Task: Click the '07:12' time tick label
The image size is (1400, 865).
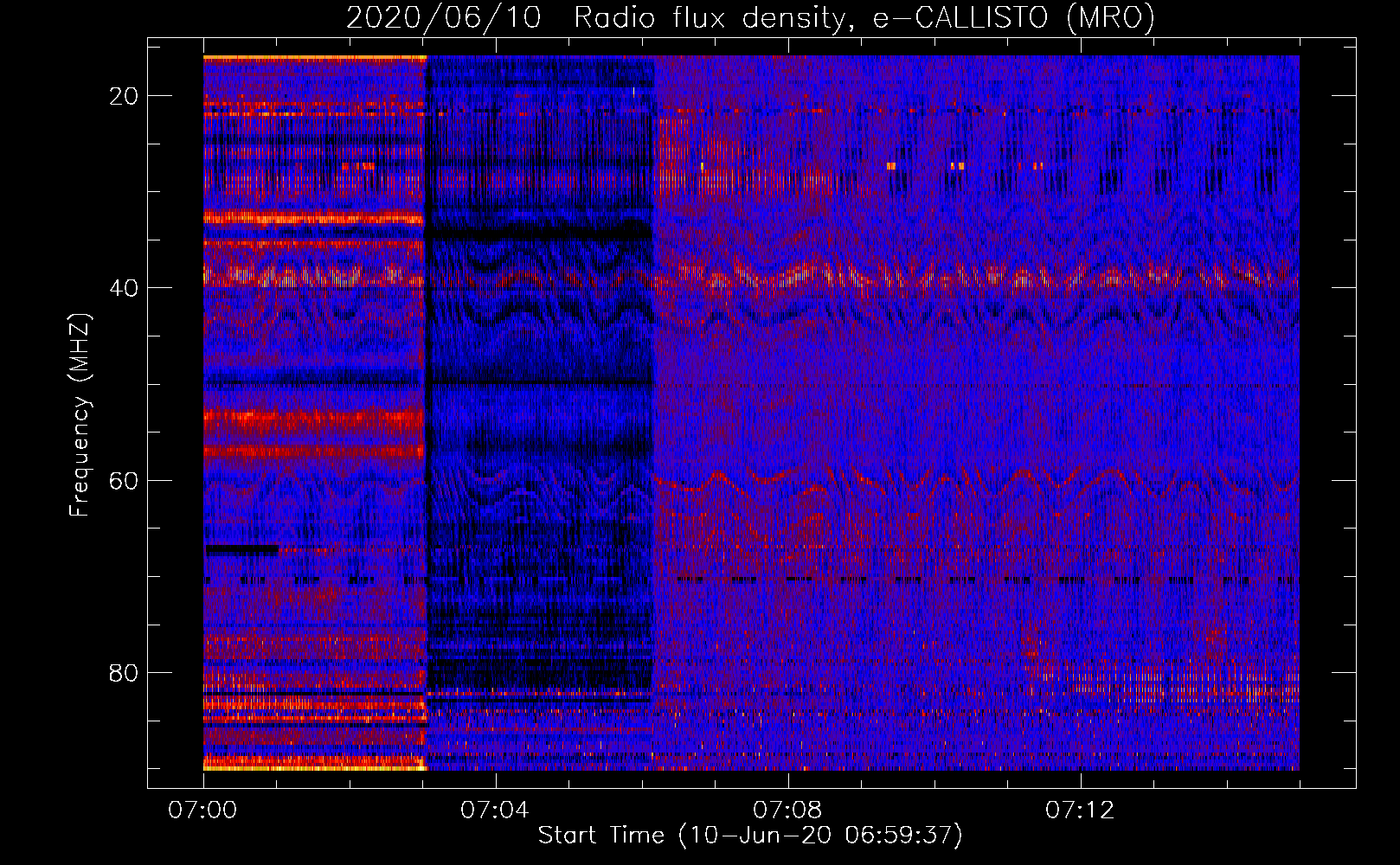Action: 1080,811
